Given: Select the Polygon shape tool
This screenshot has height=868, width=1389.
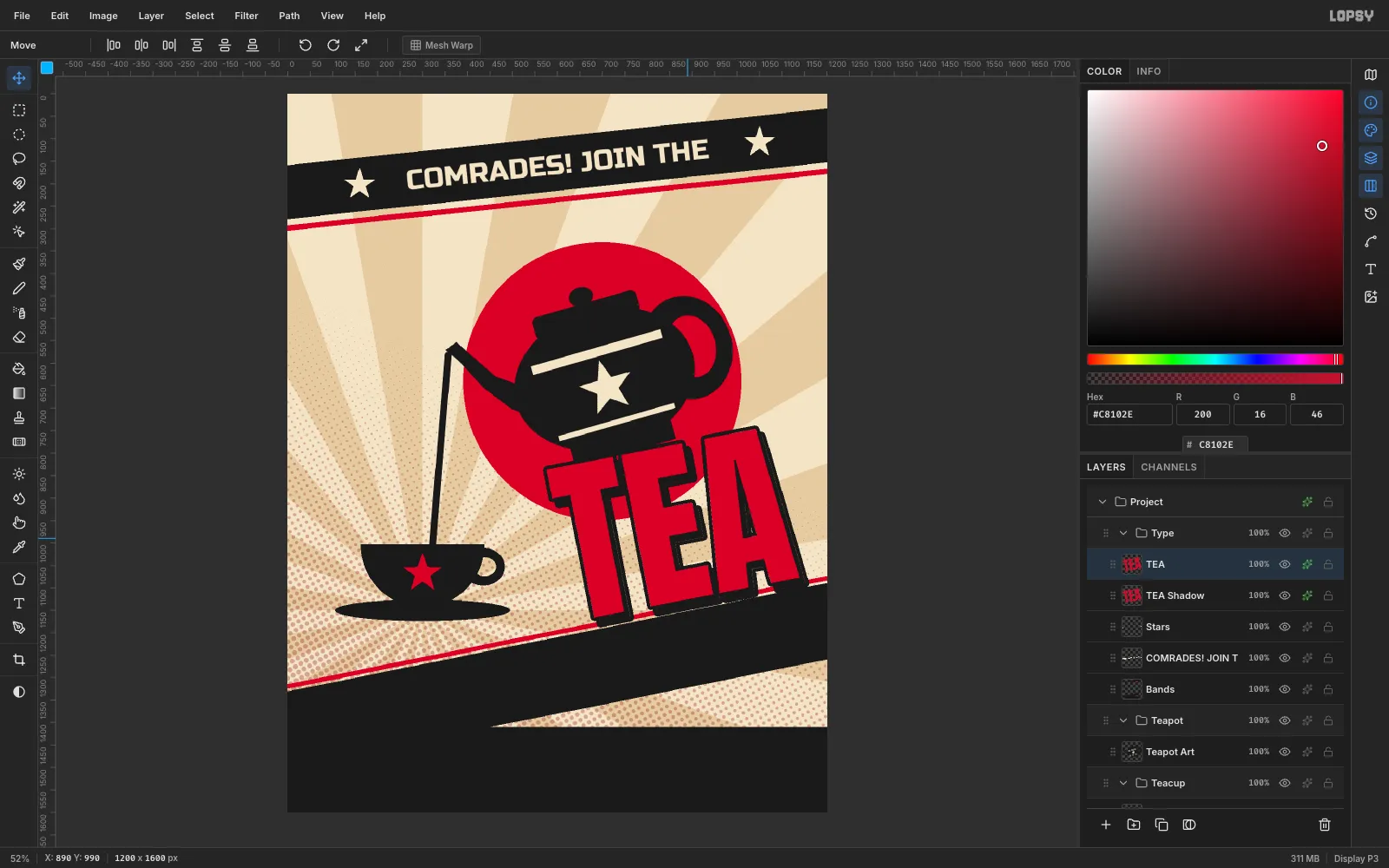Looking at the screenshot, I should [19, 579].
